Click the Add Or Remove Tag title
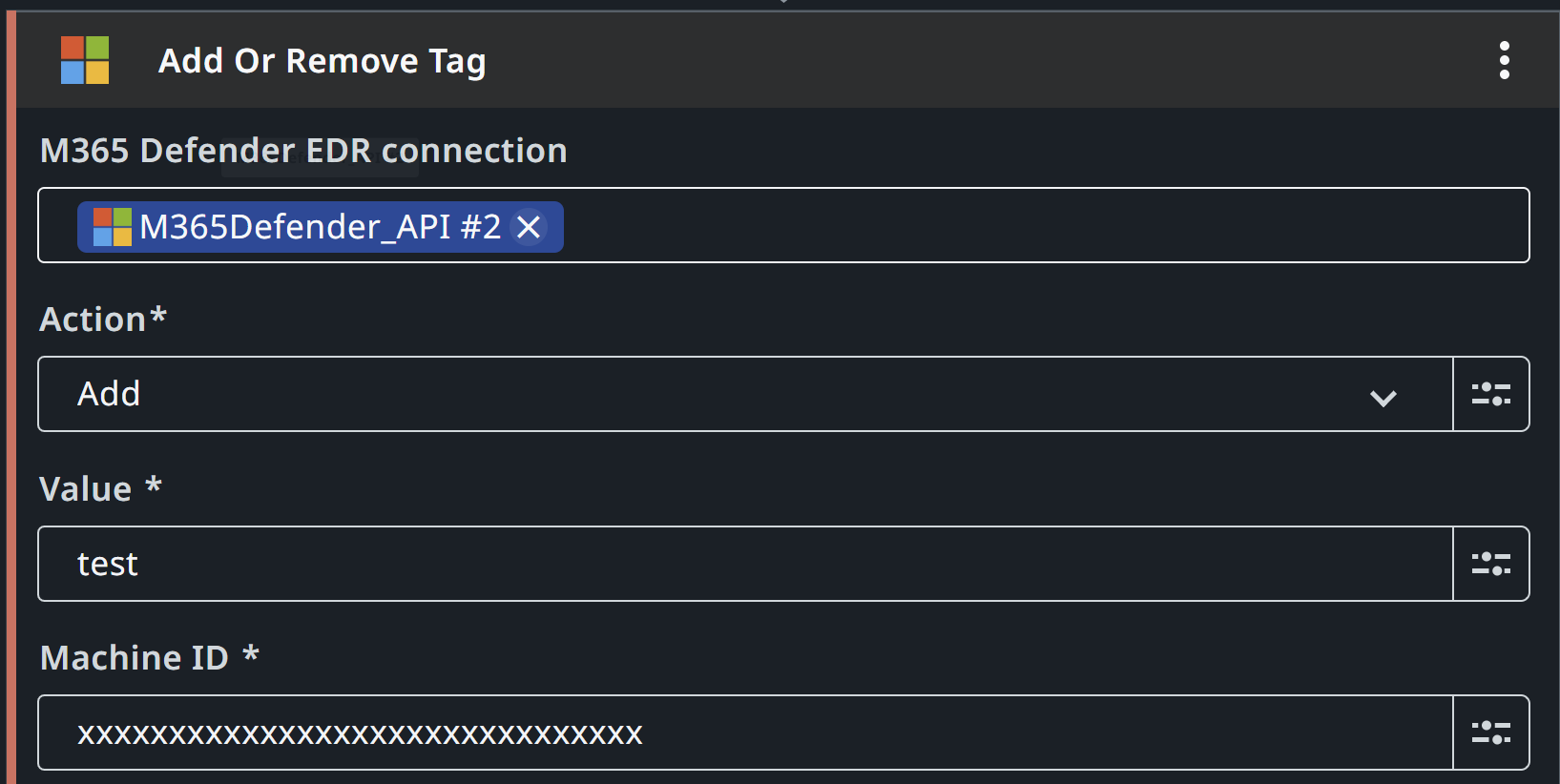The image size is (1560, 784). 322,61
